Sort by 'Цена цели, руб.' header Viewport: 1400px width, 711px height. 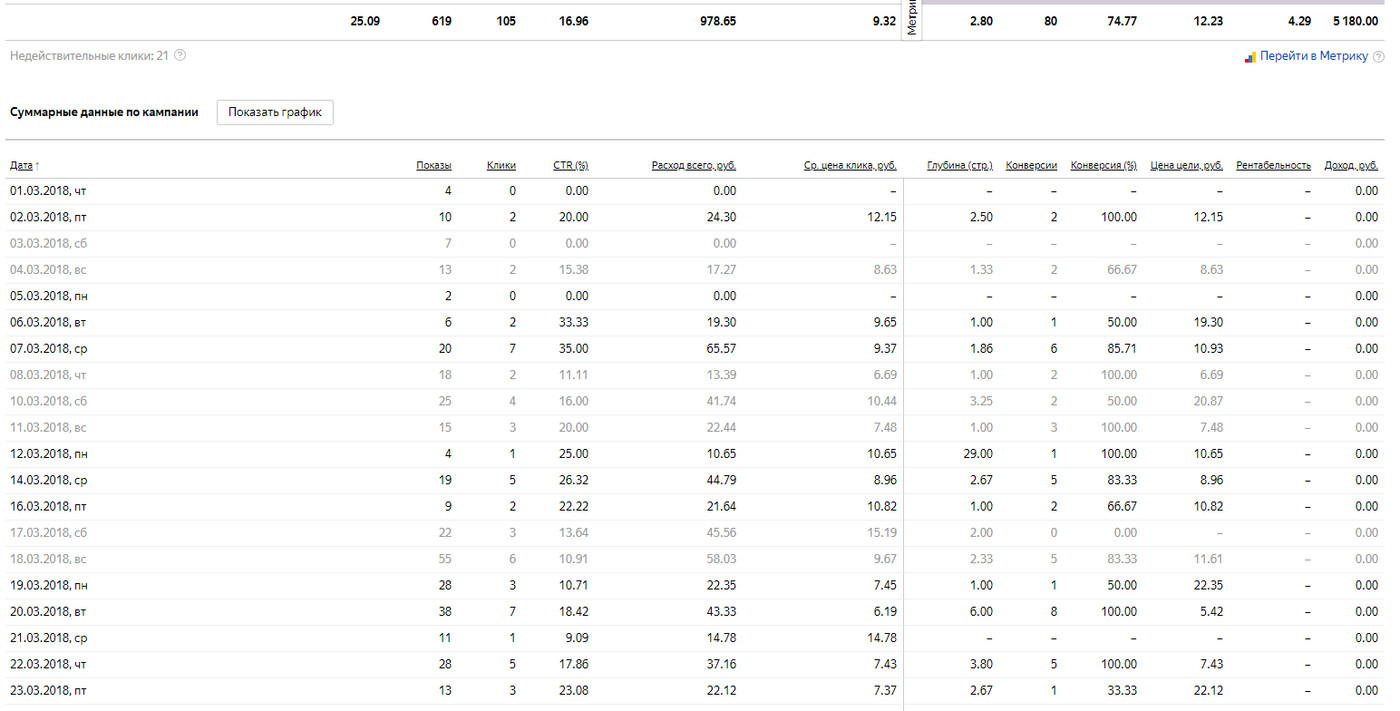pyautogui.click(x=1186, y=165)
